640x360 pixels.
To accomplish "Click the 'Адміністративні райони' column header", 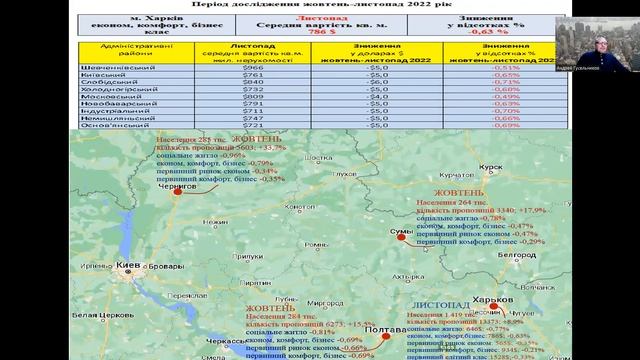I will tap(136, 53).
